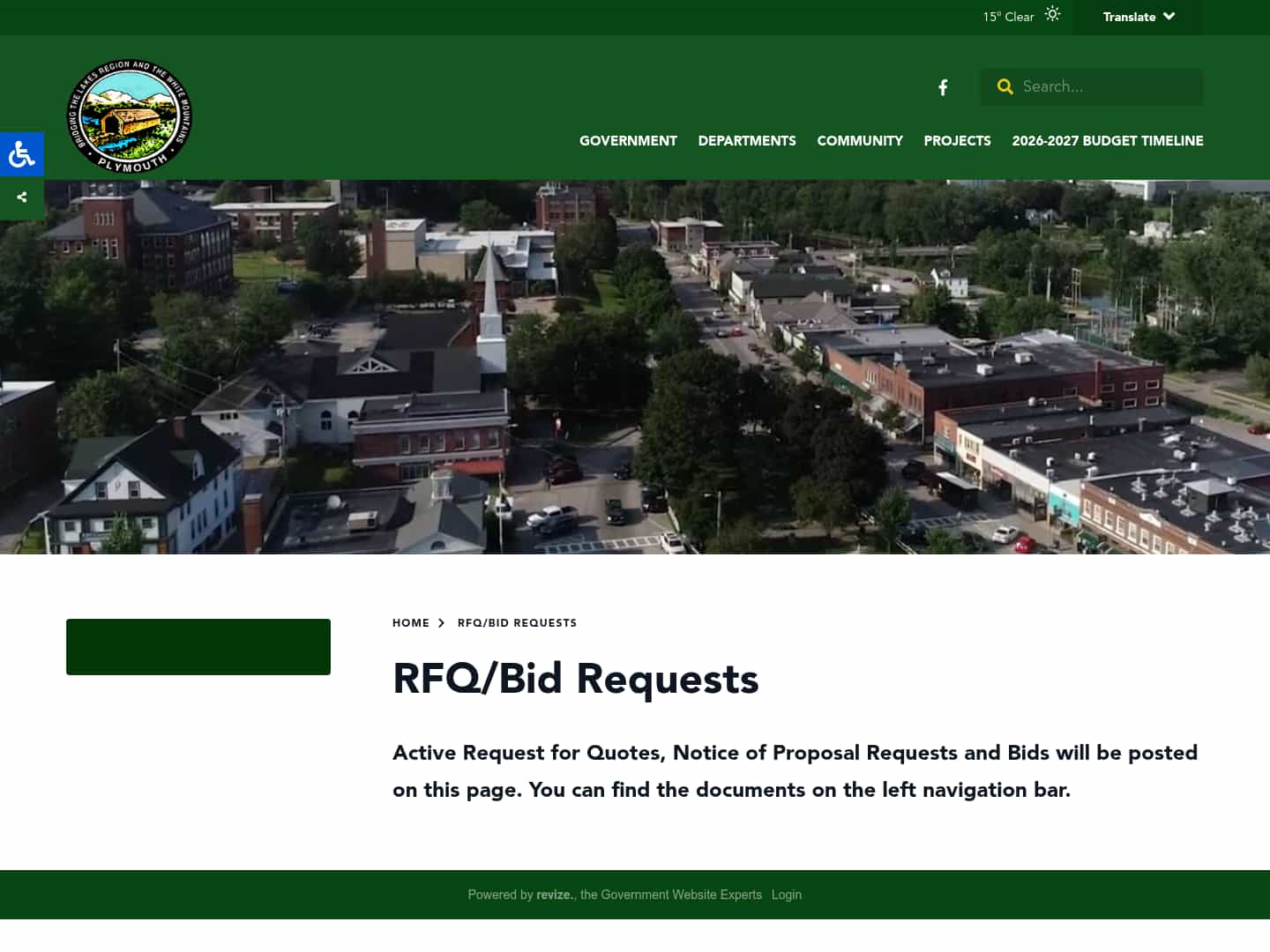Open the revize website link
1270x952 pixels.
554,895
